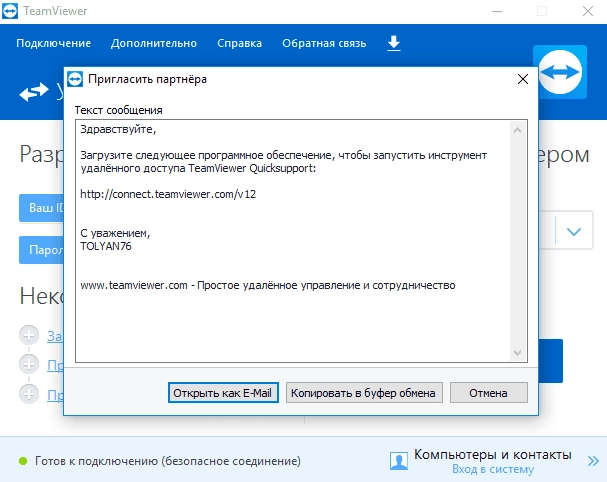Open the Обратная связь menu
The image size is (607, 482).
(x=324, y=43)
